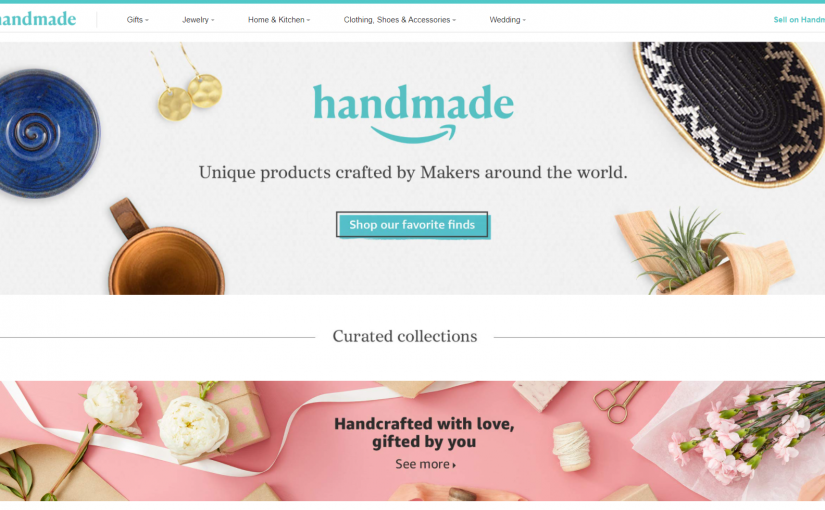Click the black woven basket image

(x=730, y=113)
